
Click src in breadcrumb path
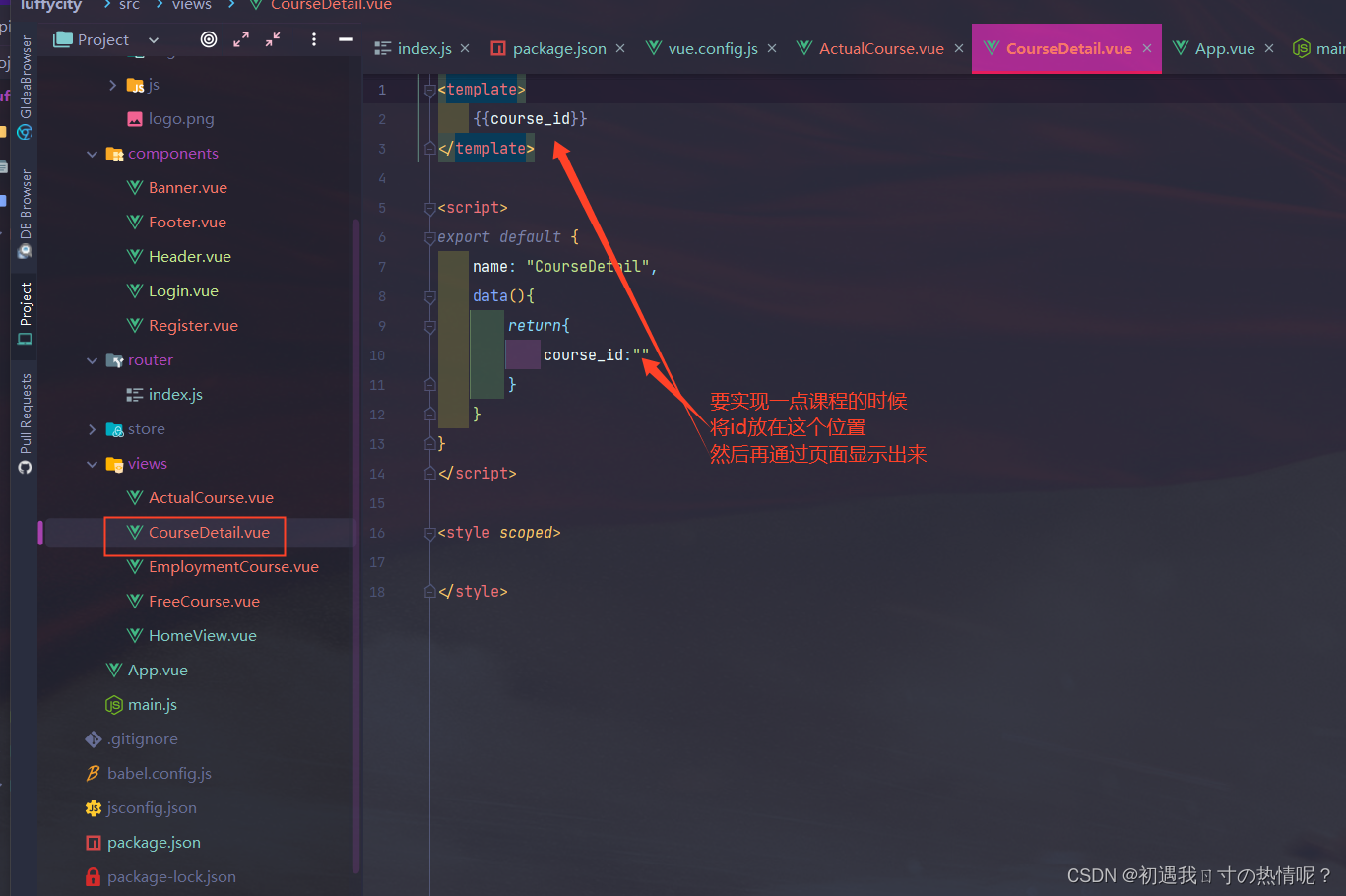click(x=129, y=5)
